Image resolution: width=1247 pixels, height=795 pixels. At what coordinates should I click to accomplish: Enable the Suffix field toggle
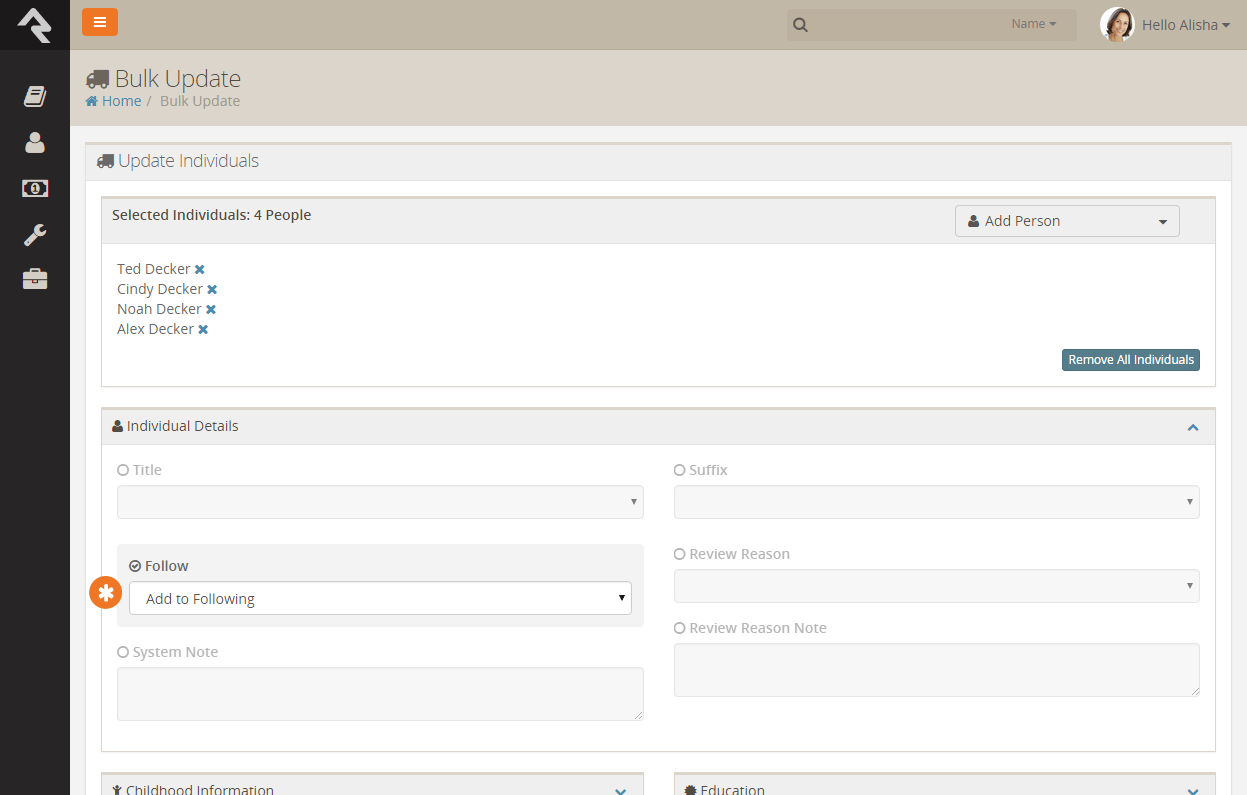tap(680, 470)
